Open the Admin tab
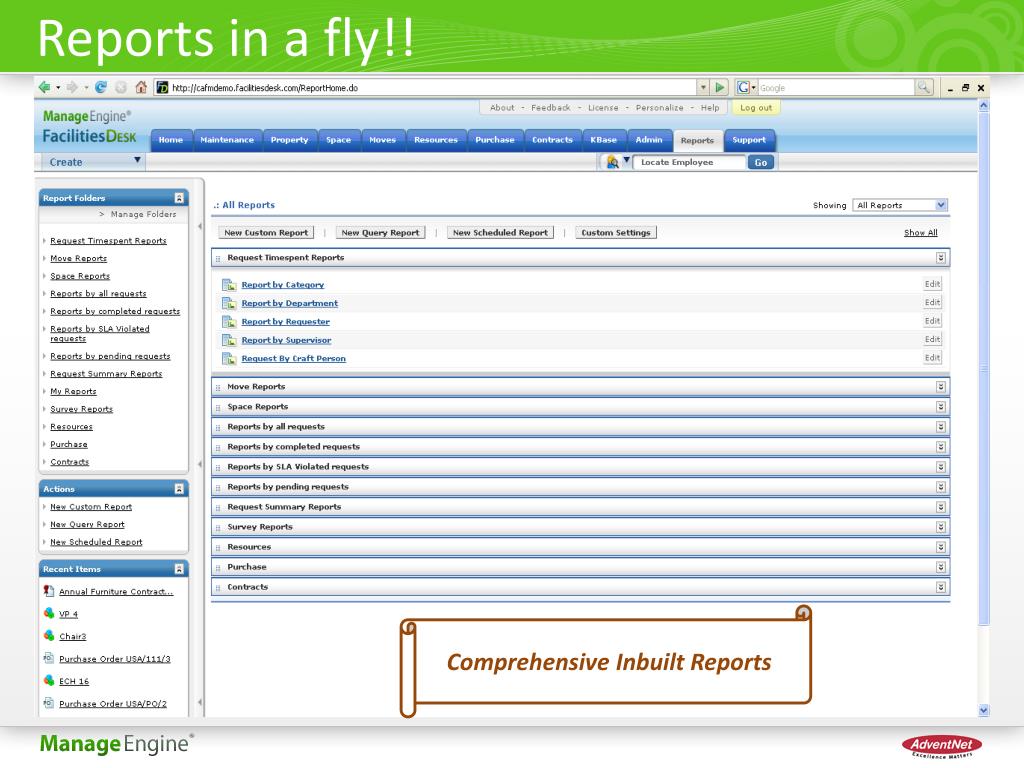 point(649,140)
